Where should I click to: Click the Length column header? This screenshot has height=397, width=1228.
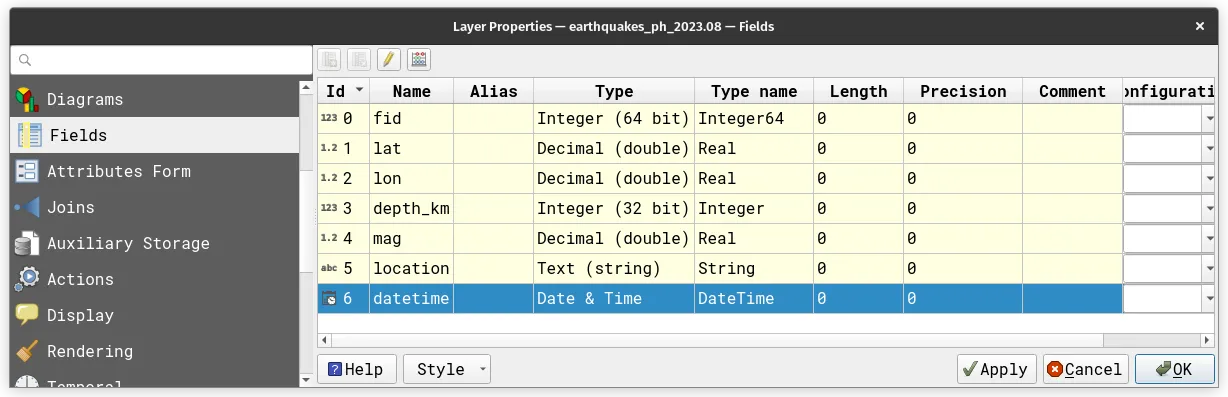(858, 91)
